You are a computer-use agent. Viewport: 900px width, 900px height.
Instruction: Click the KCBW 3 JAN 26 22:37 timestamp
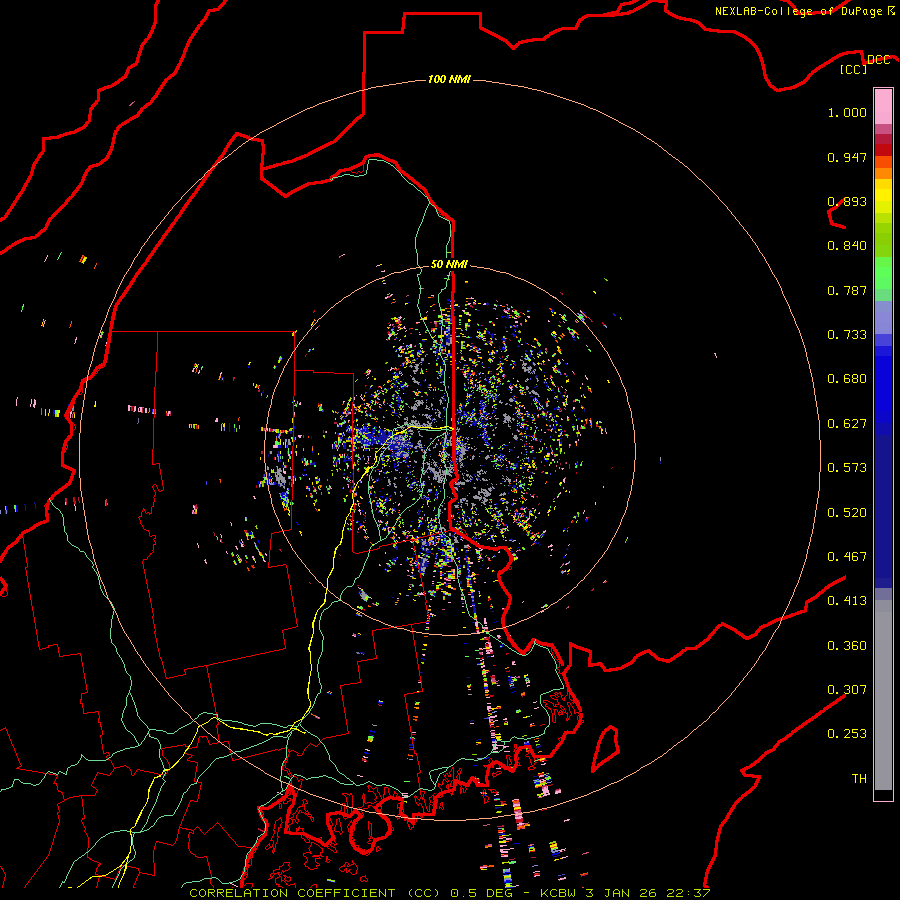(625, 893)
